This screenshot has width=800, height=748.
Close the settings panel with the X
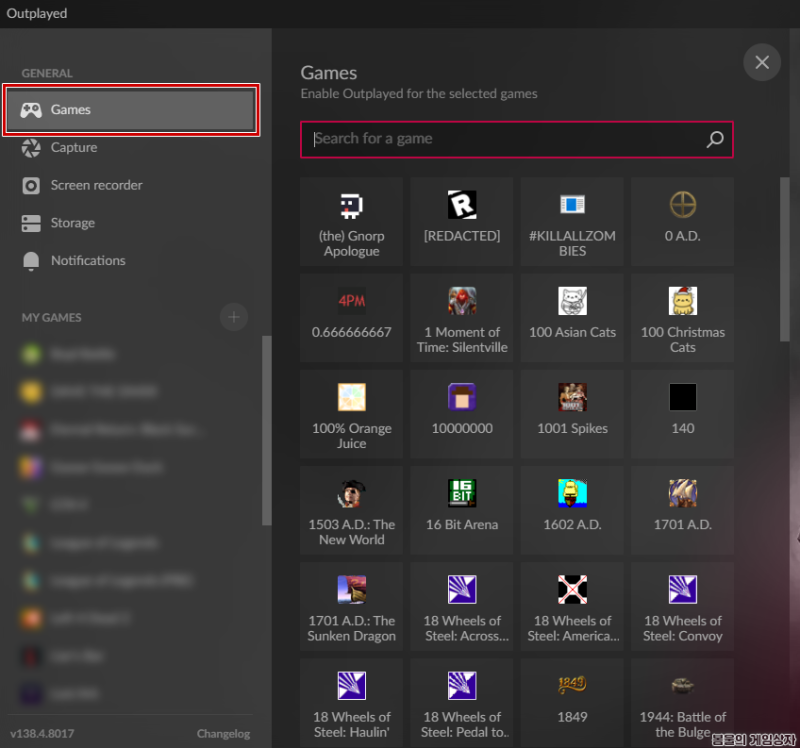click(x=762, y=62)
